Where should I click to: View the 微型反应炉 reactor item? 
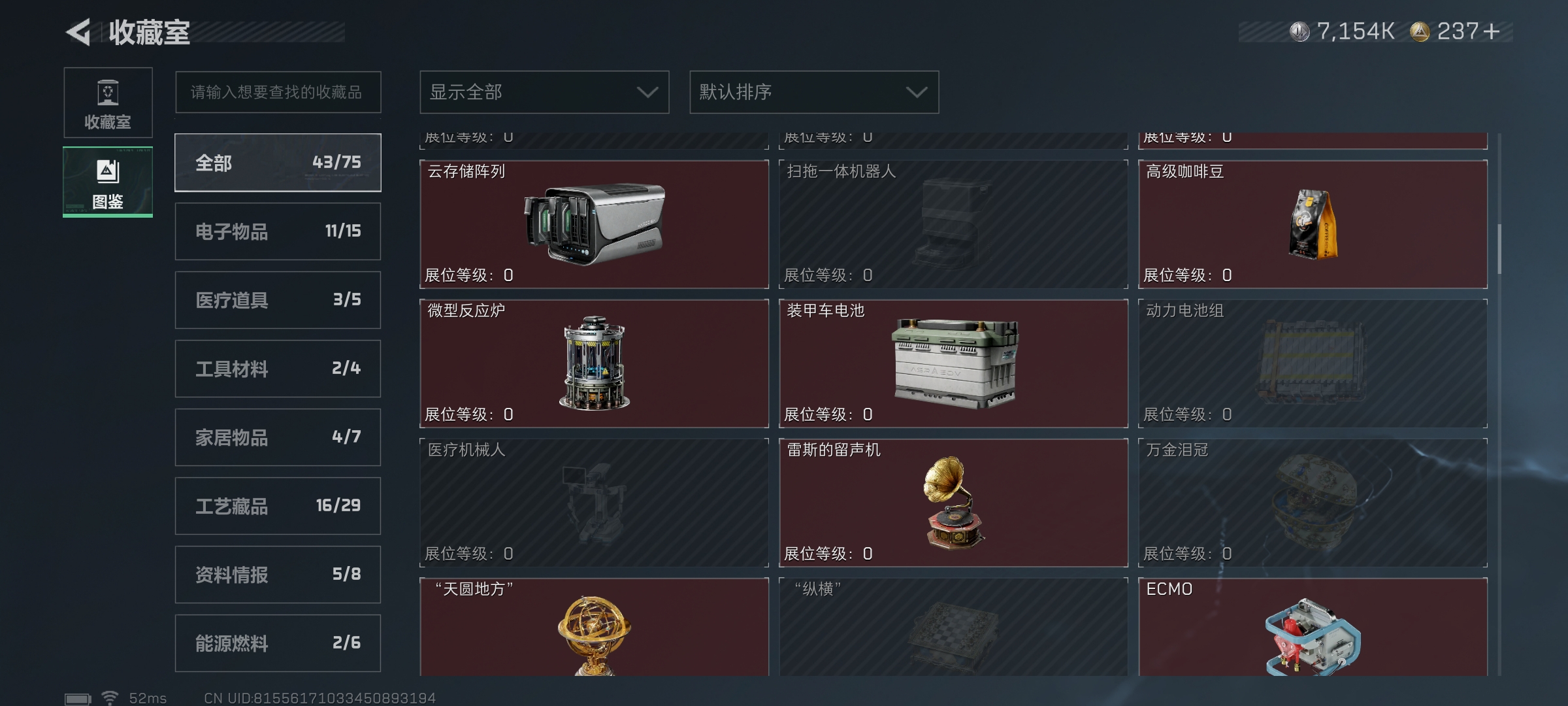coord(594,363)
